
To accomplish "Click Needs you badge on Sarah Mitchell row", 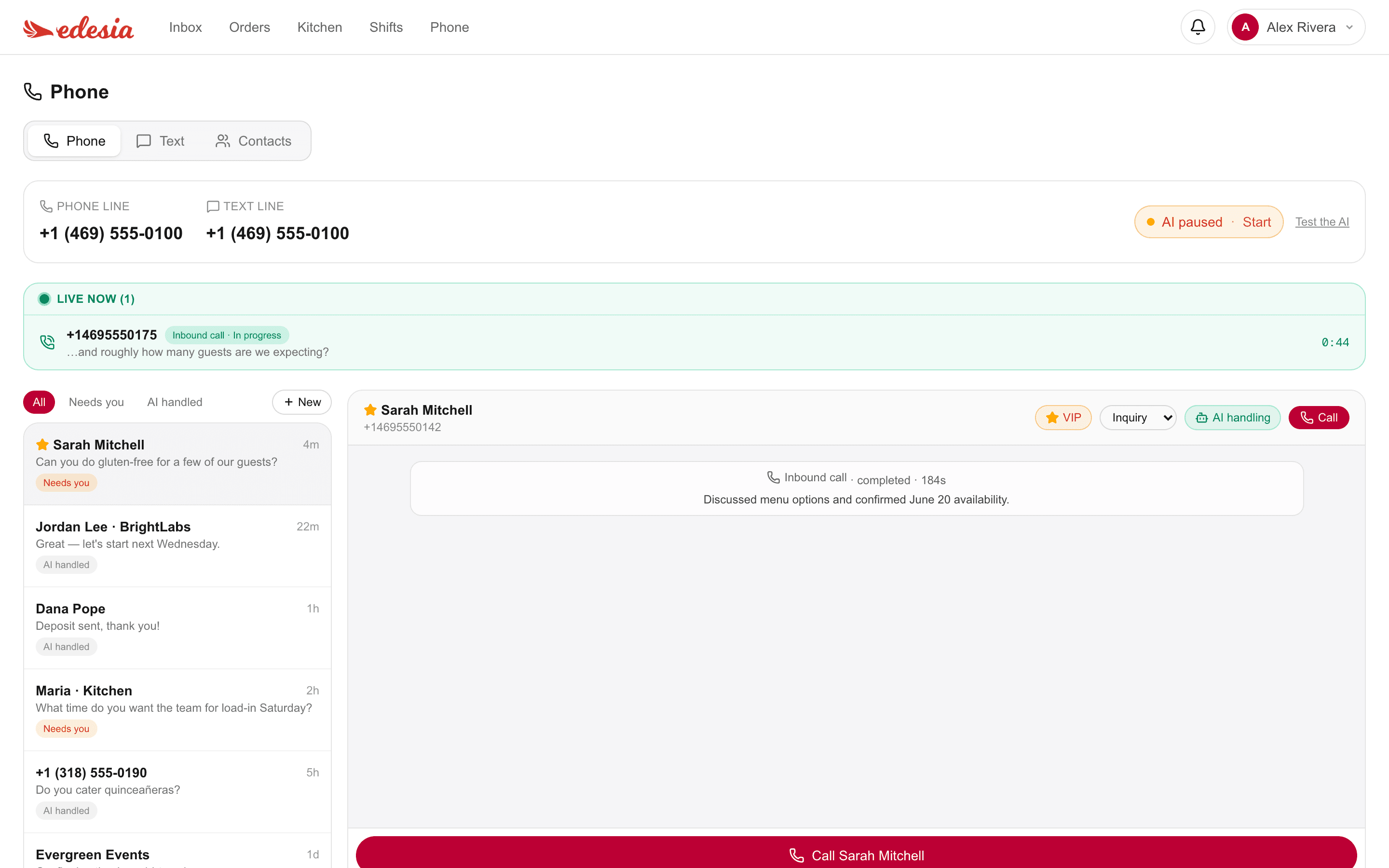I will point(66,483).
